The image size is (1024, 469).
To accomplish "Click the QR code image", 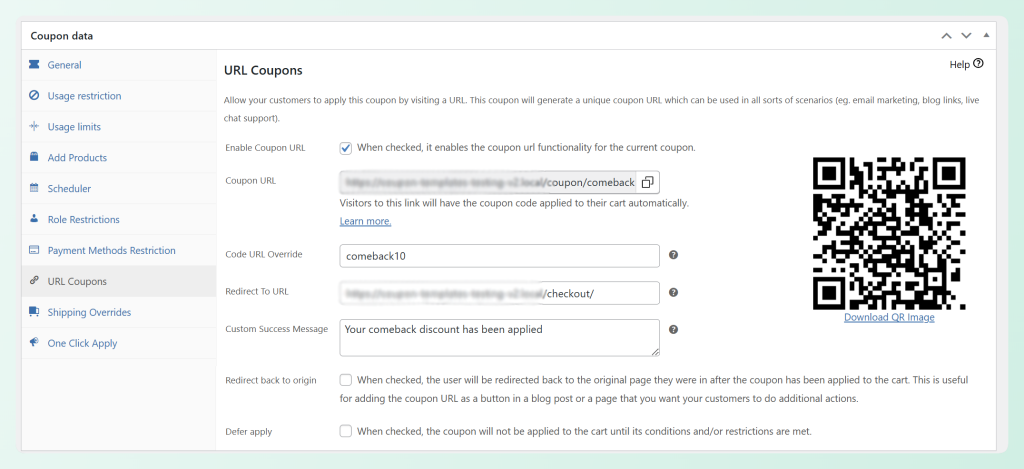I will 889,233.
